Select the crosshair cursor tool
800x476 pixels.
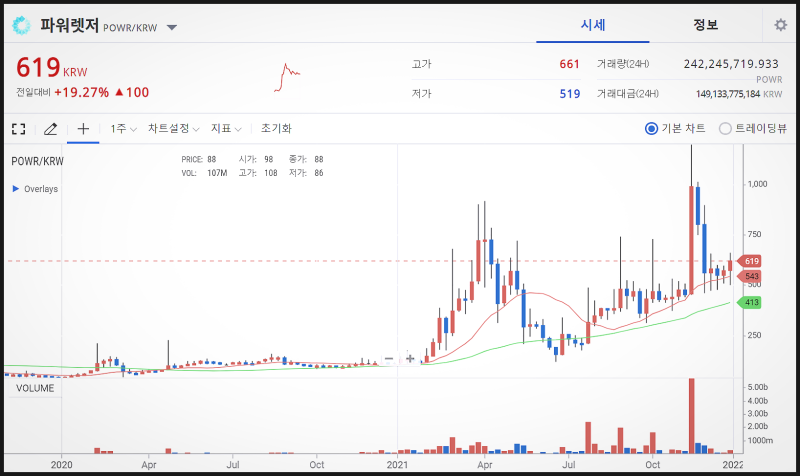83,129
